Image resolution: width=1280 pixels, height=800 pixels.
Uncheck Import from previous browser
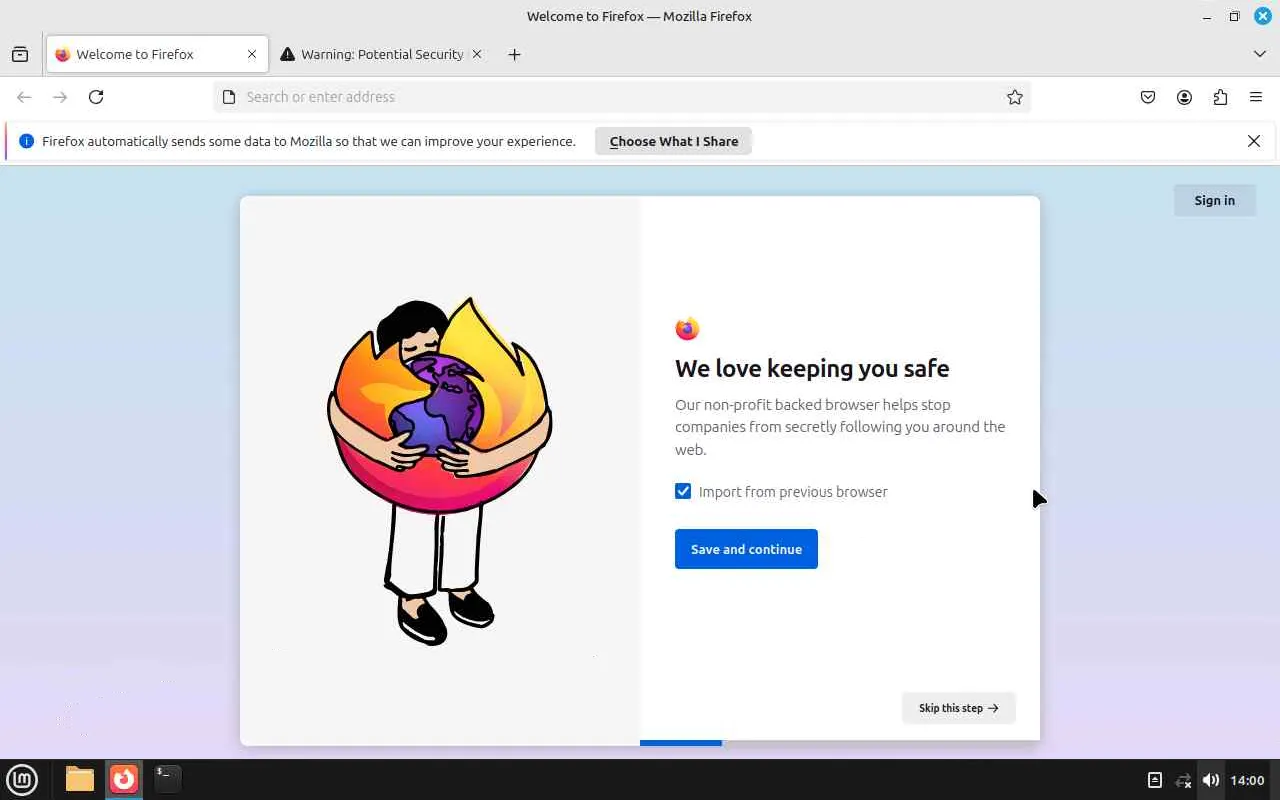[683, 491]
